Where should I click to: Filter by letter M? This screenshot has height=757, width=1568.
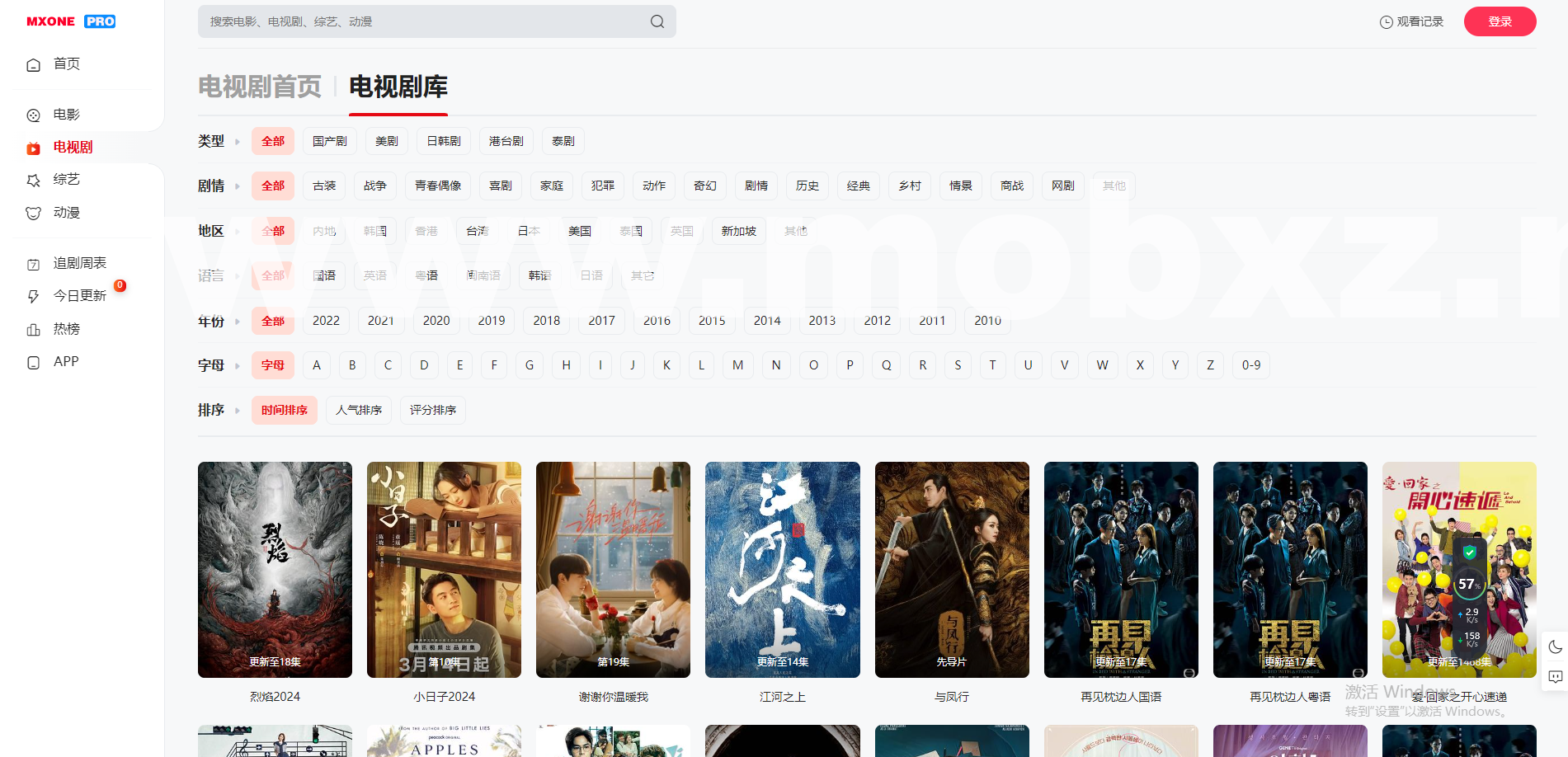pos(738,365)
